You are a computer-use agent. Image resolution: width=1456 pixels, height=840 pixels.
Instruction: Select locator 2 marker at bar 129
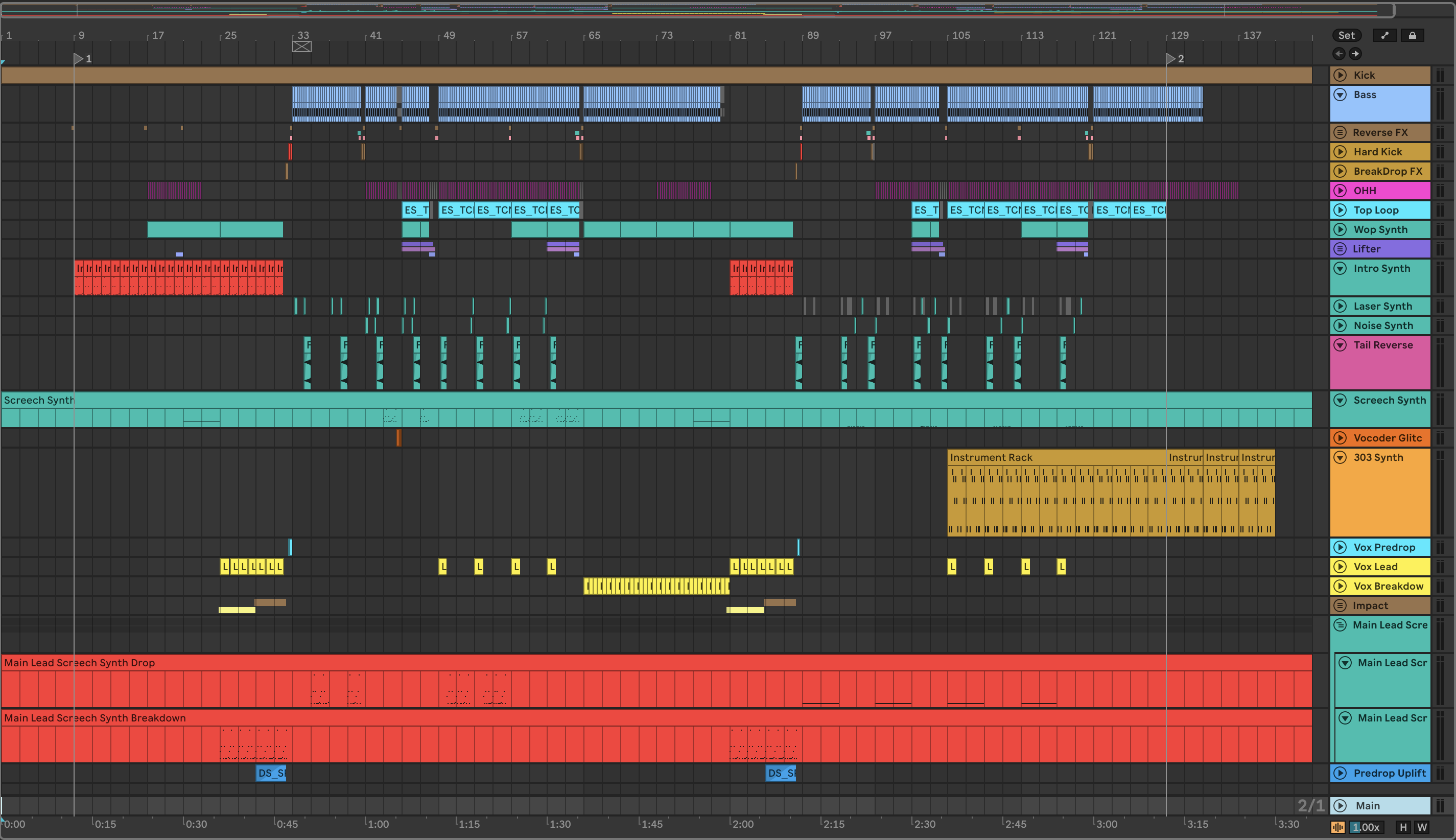pos(1171,58)
